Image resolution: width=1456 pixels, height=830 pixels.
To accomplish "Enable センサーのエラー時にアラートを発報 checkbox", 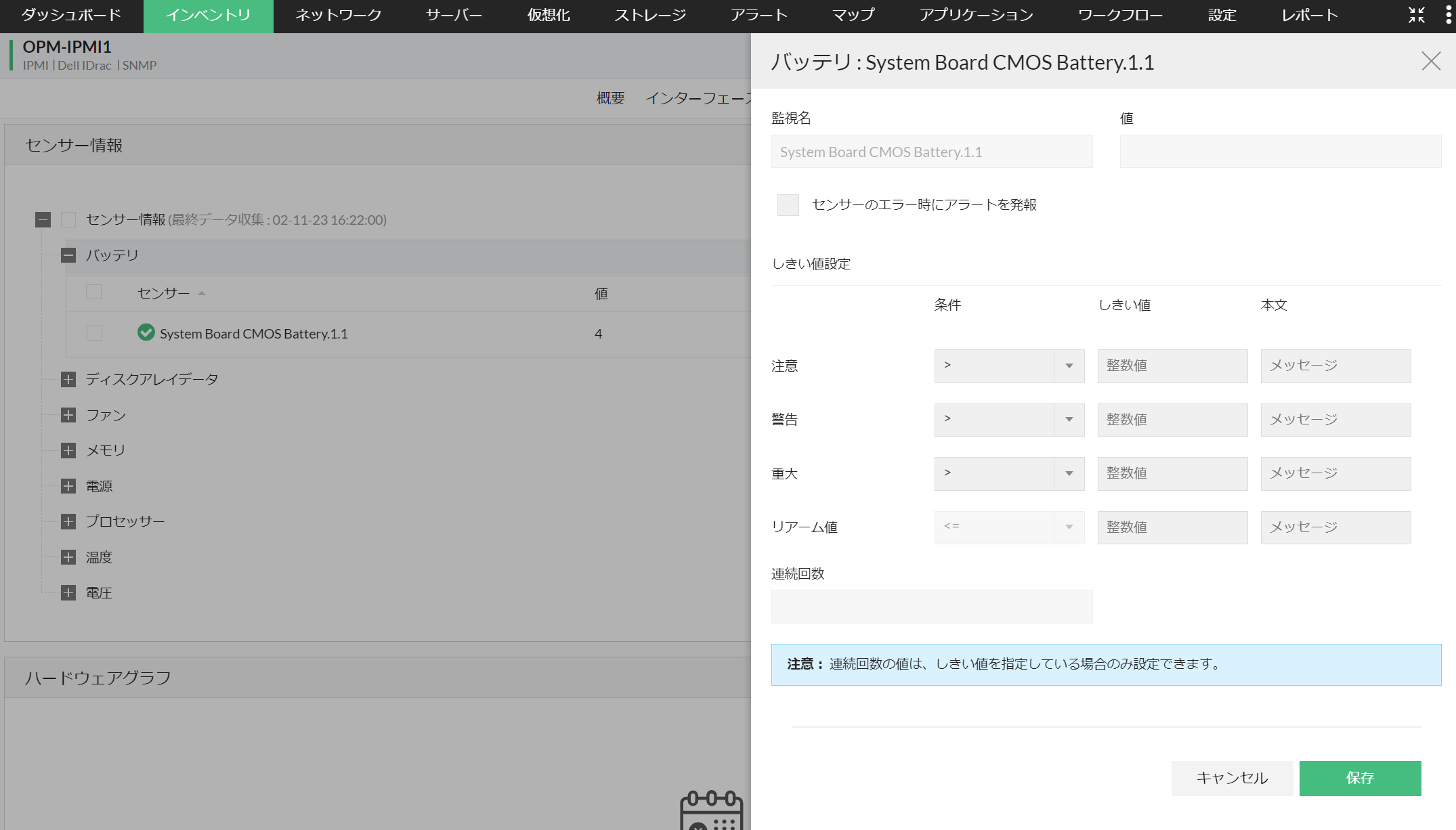I will pyautogui.click(x=788, y=204).
